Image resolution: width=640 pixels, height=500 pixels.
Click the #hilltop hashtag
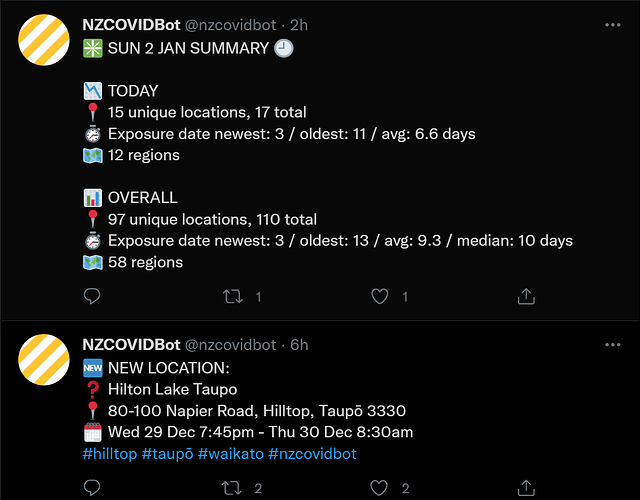(110, 454)
